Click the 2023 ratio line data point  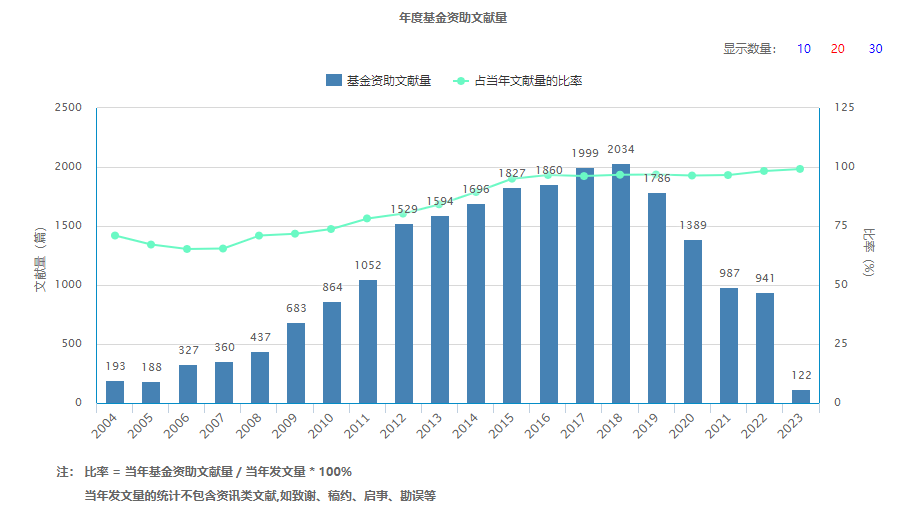pyautogui.click(x=800, y=169)
